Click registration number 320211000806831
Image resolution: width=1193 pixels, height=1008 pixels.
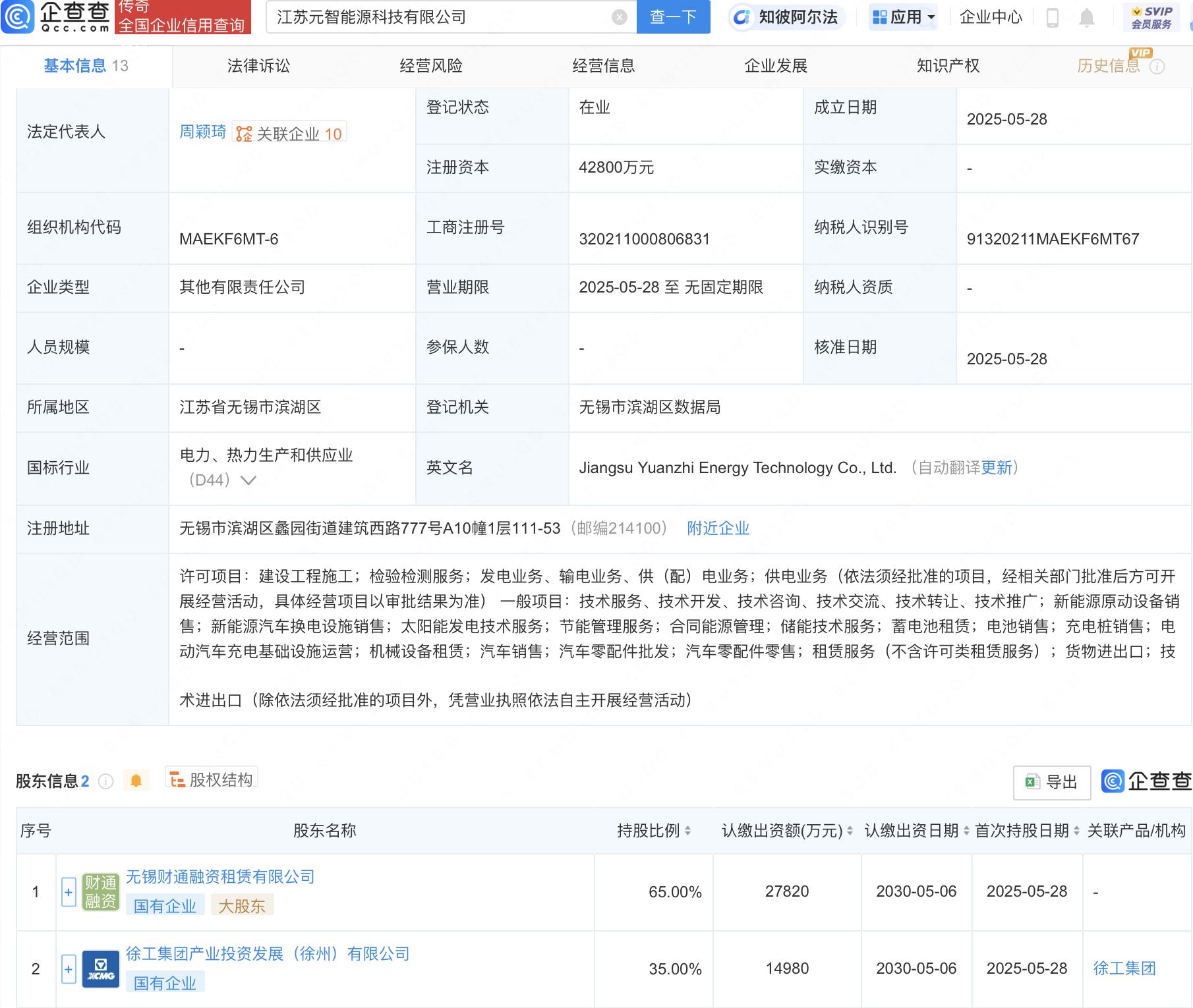(x=645, y=239)
